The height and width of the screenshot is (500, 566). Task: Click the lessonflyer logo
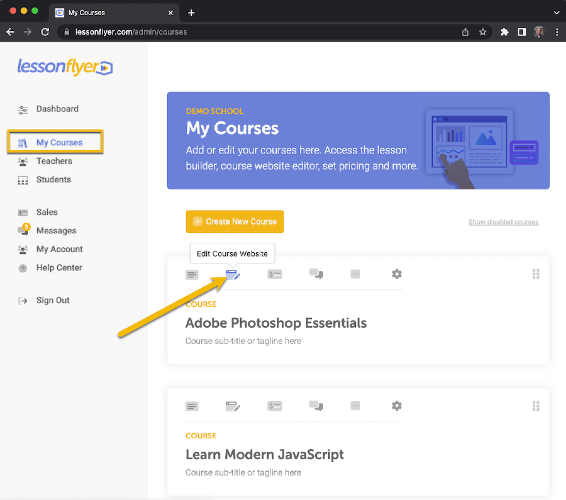[65, 67]
